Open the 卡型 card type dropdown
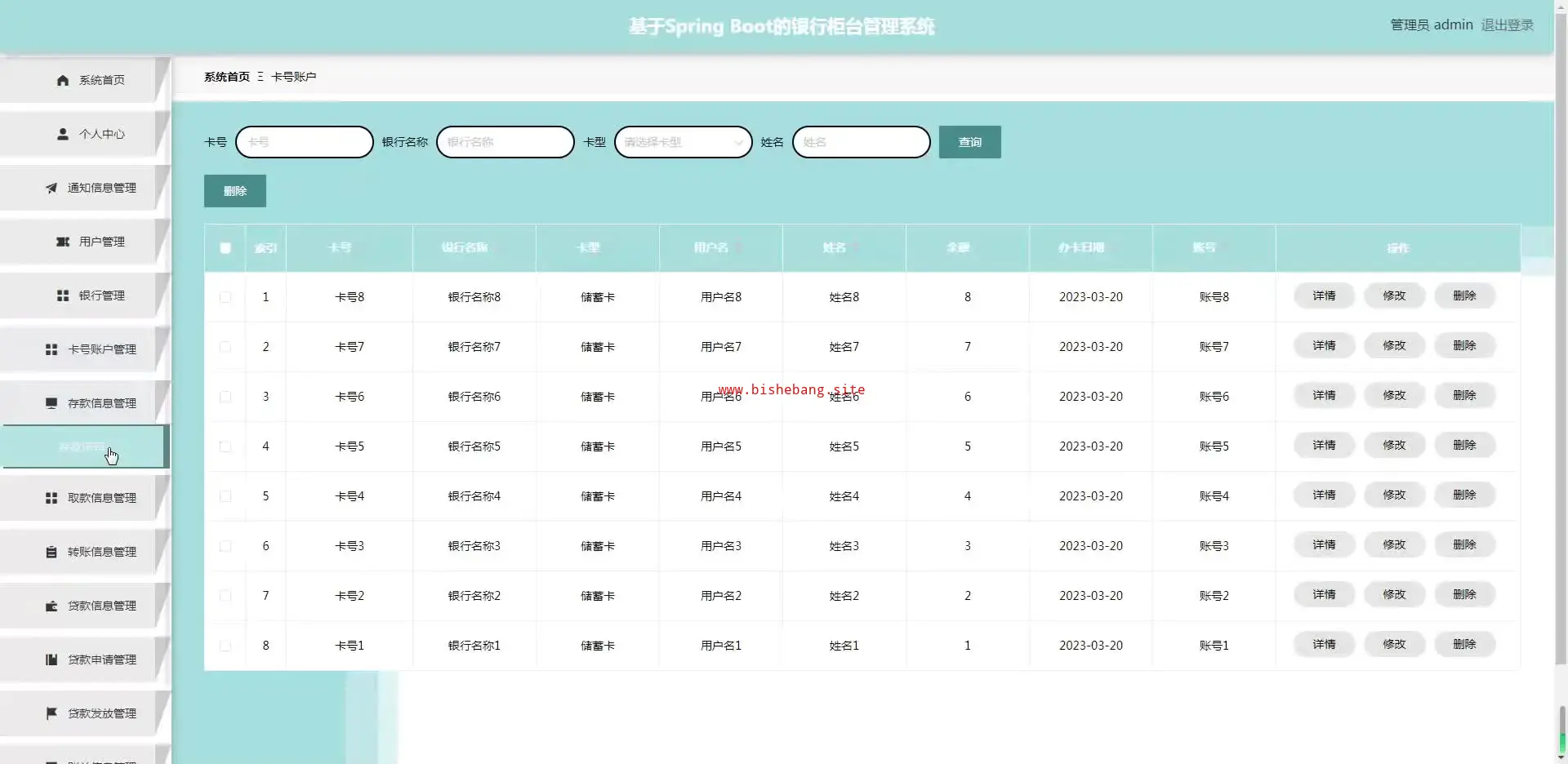 [x=683, y=142]
